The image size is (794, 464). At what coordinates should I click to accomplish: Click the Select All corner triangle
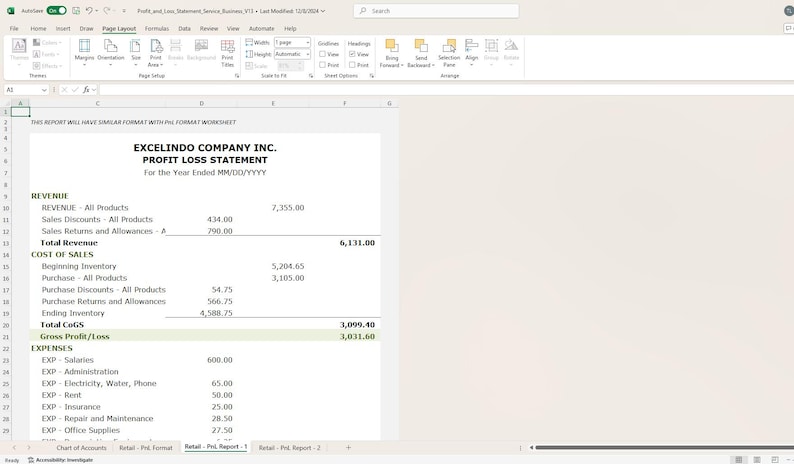7,103
